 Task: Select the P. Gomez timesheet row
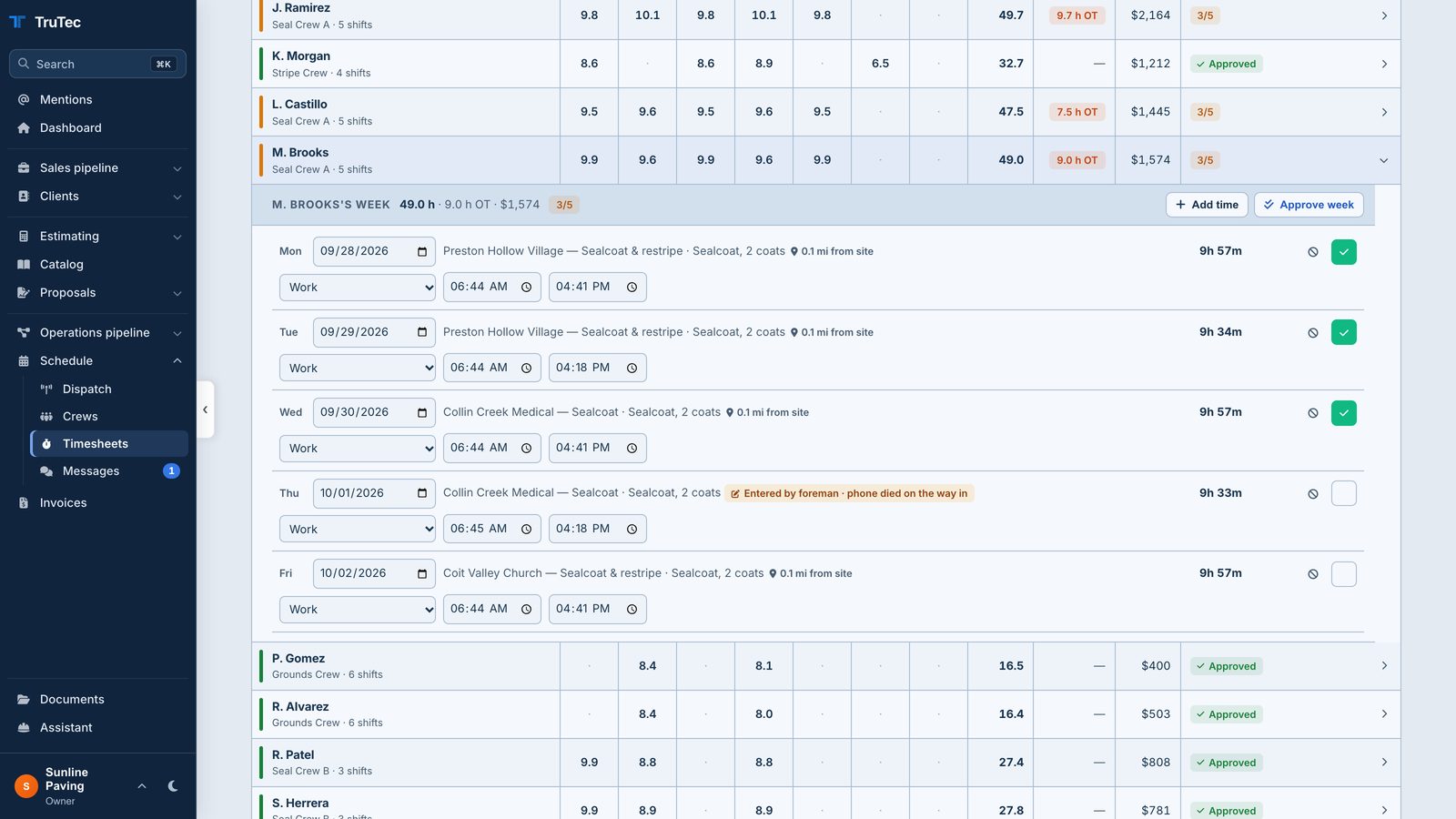click(826, 666)
